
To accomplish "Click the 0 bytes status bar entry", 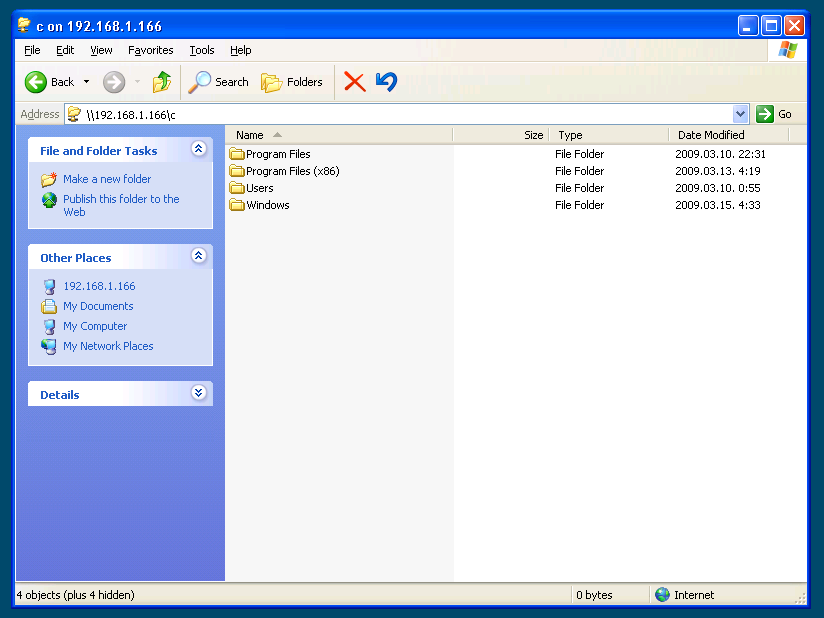I will coord(594,595).
